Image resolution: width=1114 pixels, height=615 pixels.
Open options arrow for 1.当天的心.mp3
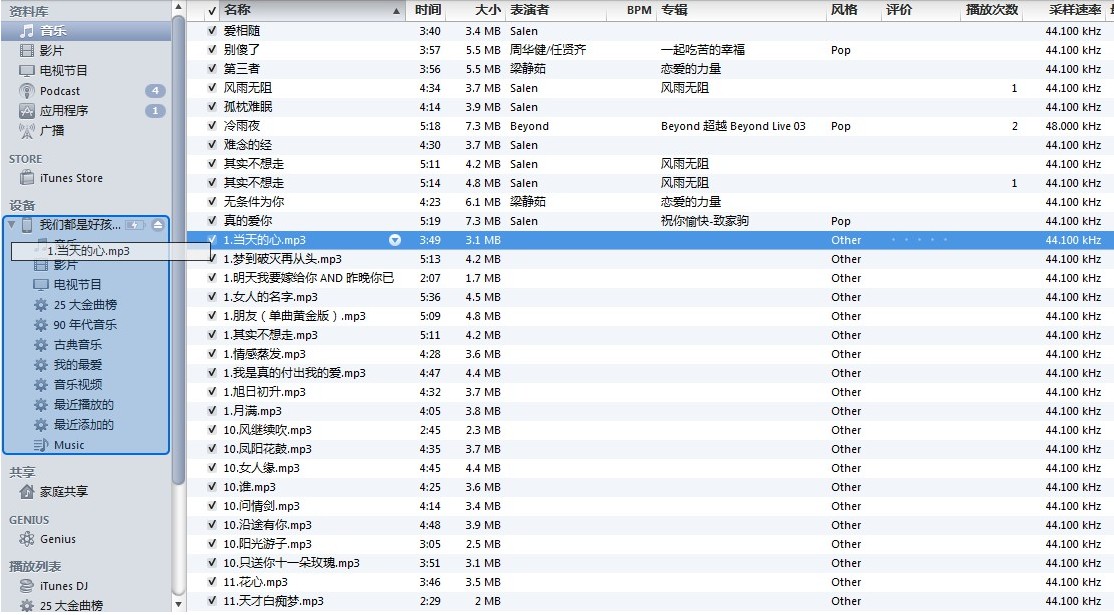click(395, 240)
